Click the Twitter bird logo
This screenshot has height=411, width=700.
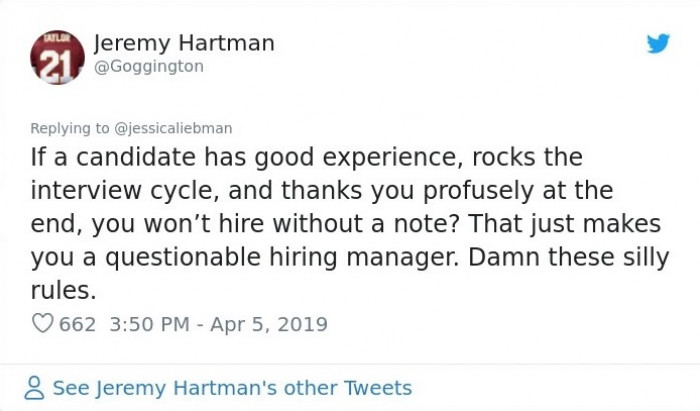click(x=658, y=43)
